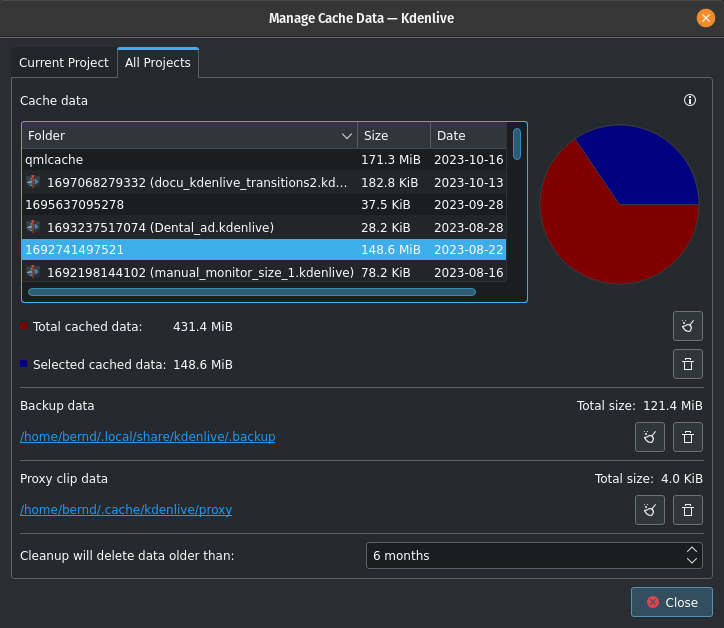Click the Total cached data 431.4 MiB value
The image size is (724, 628).
[203, 326]
